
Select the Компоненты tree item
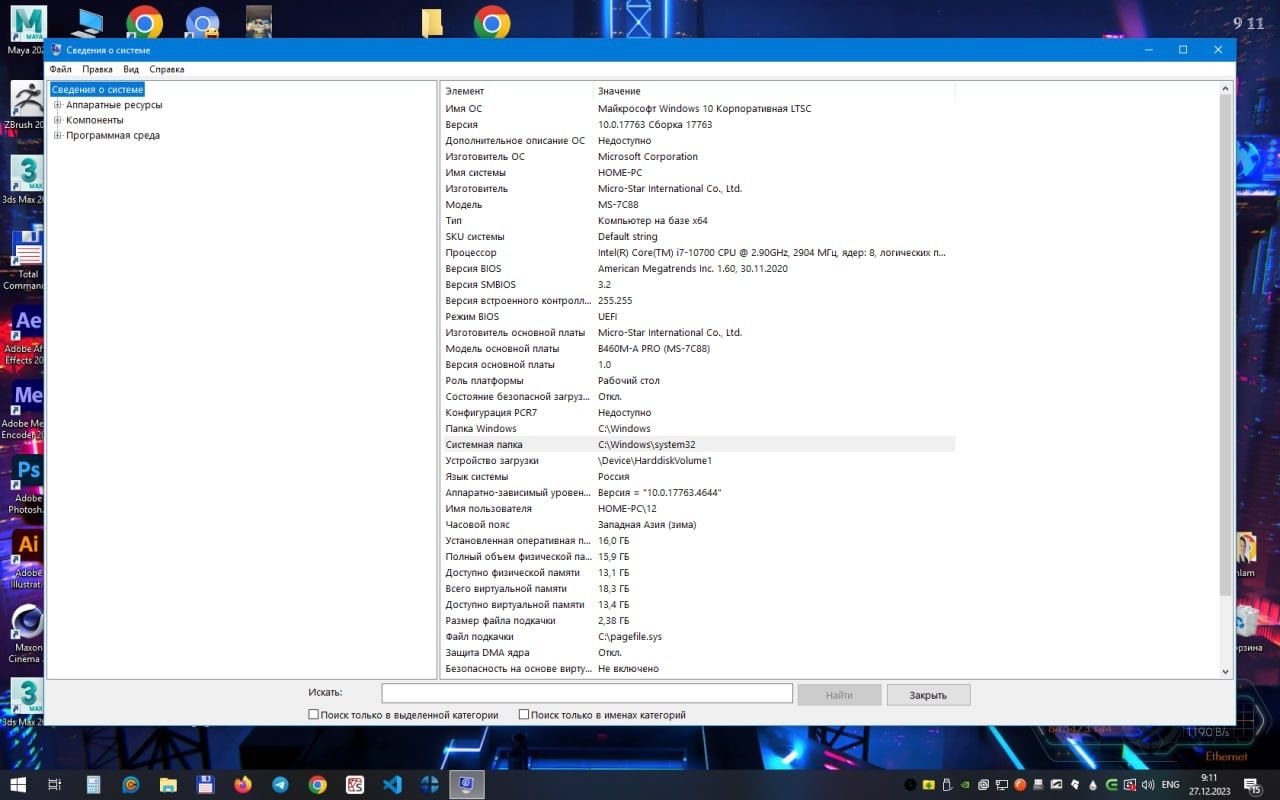point(95,120)
